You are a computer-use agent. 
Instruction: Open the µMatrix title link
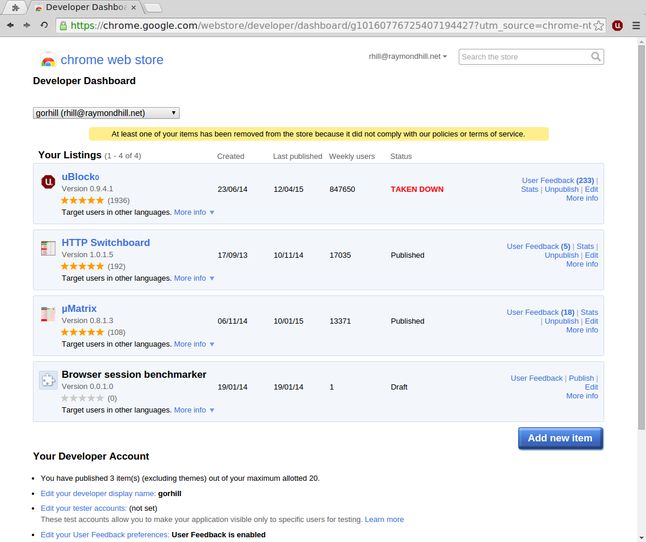79,308
